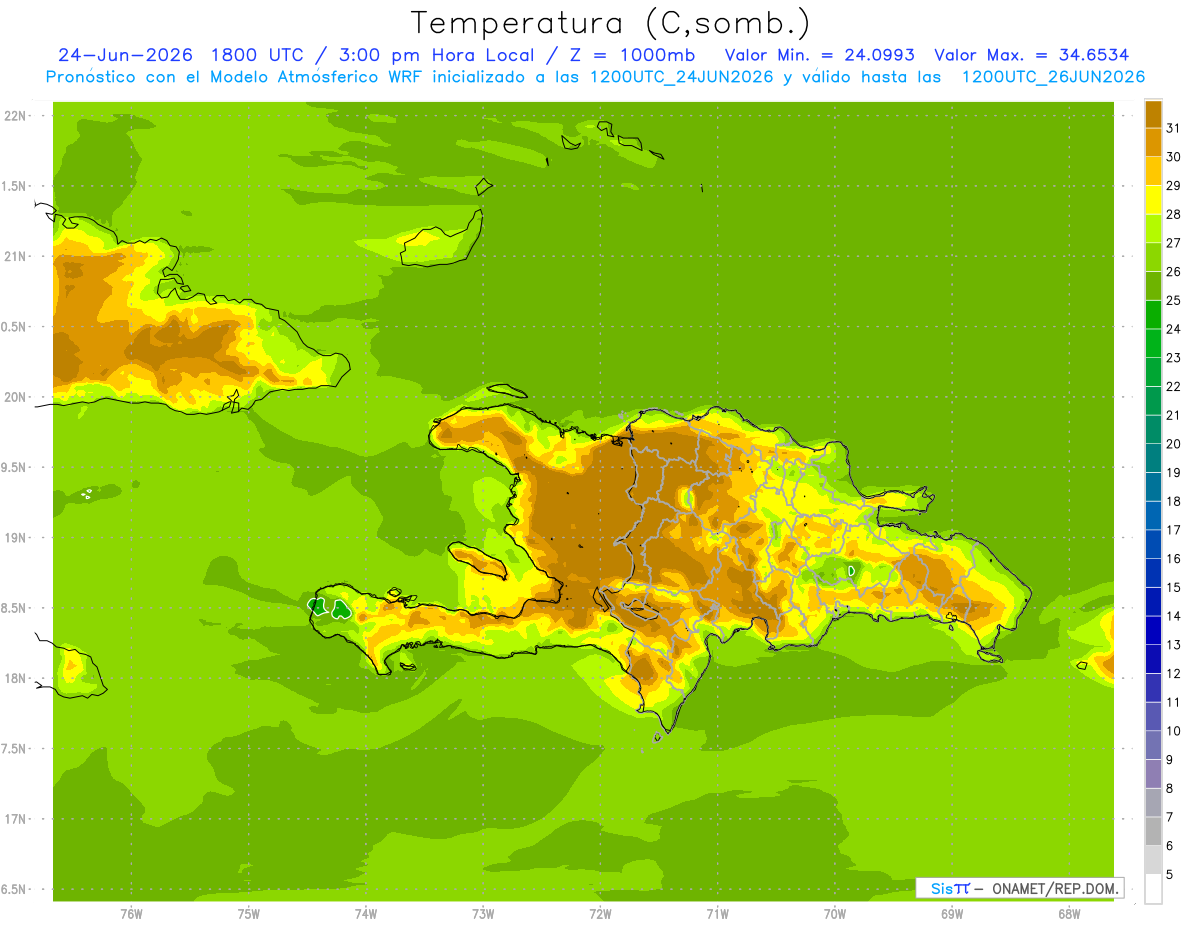Click the "6.5N" latitude axis label
The width and height of the screenshot is (1200, 927).
pos(15,889)
